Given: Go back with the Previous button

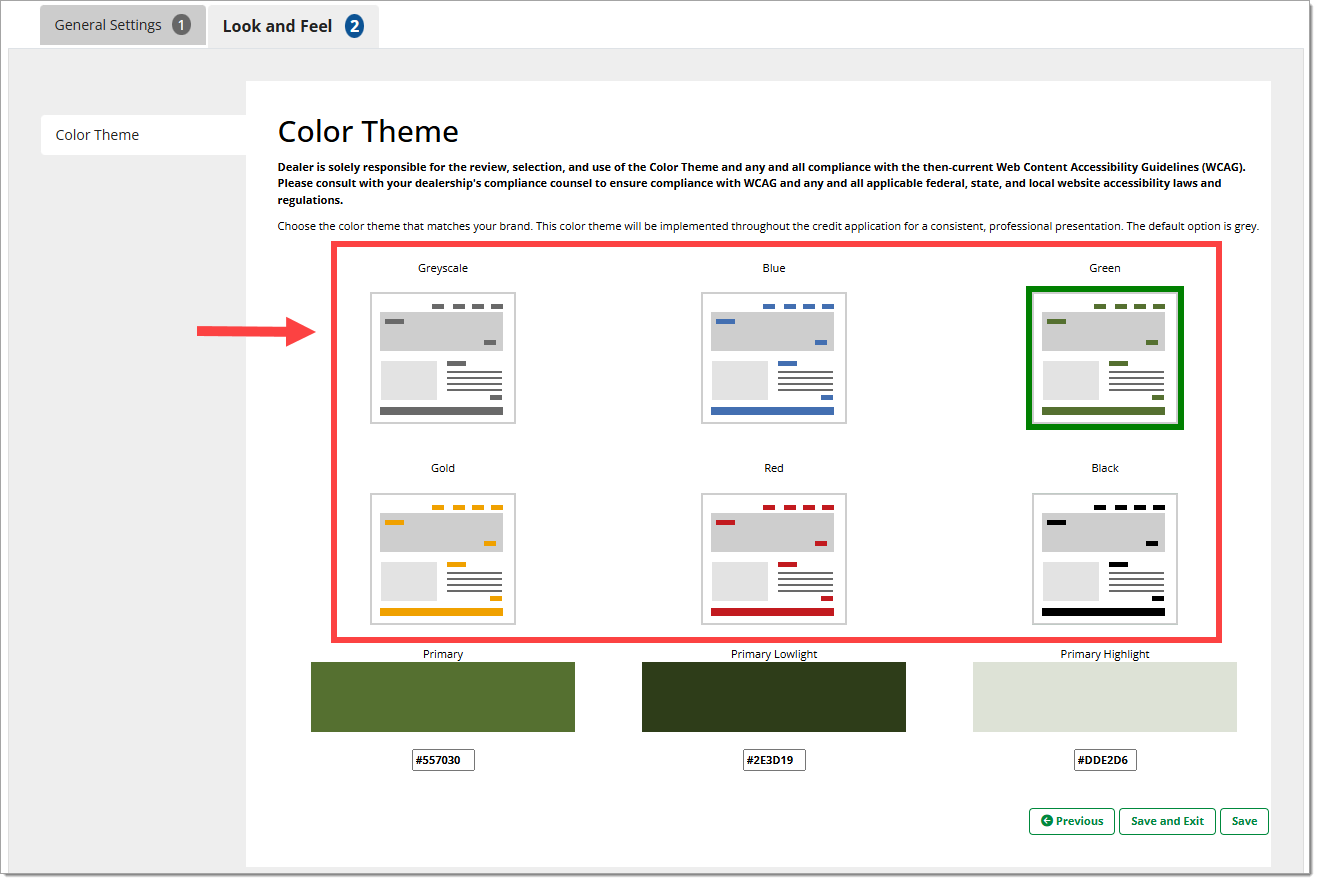Looking at the screenshot, I should (1071, 821).
